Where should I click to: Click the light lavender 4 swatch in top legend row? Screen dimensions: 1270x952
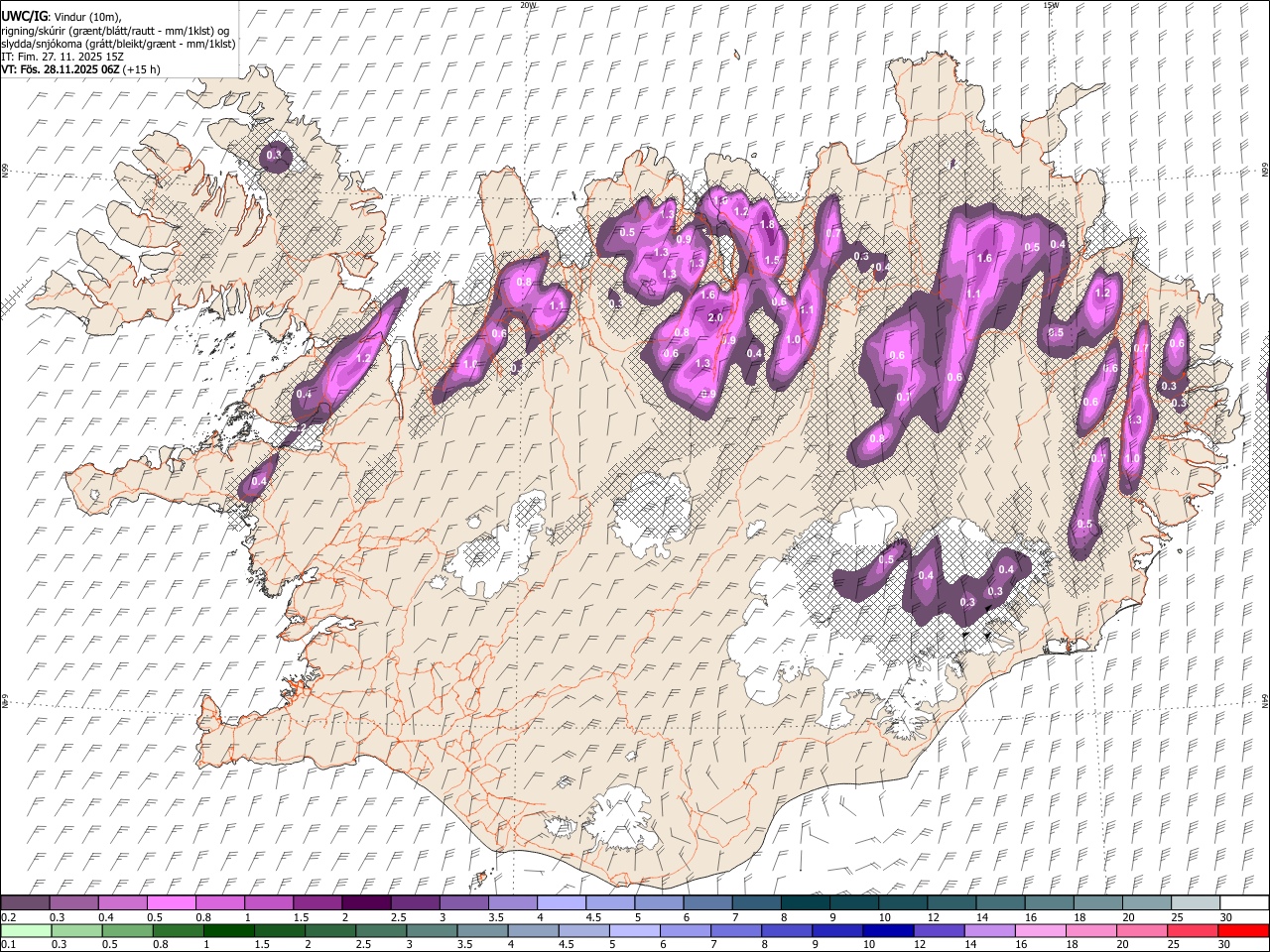click(x=562, y=902)
